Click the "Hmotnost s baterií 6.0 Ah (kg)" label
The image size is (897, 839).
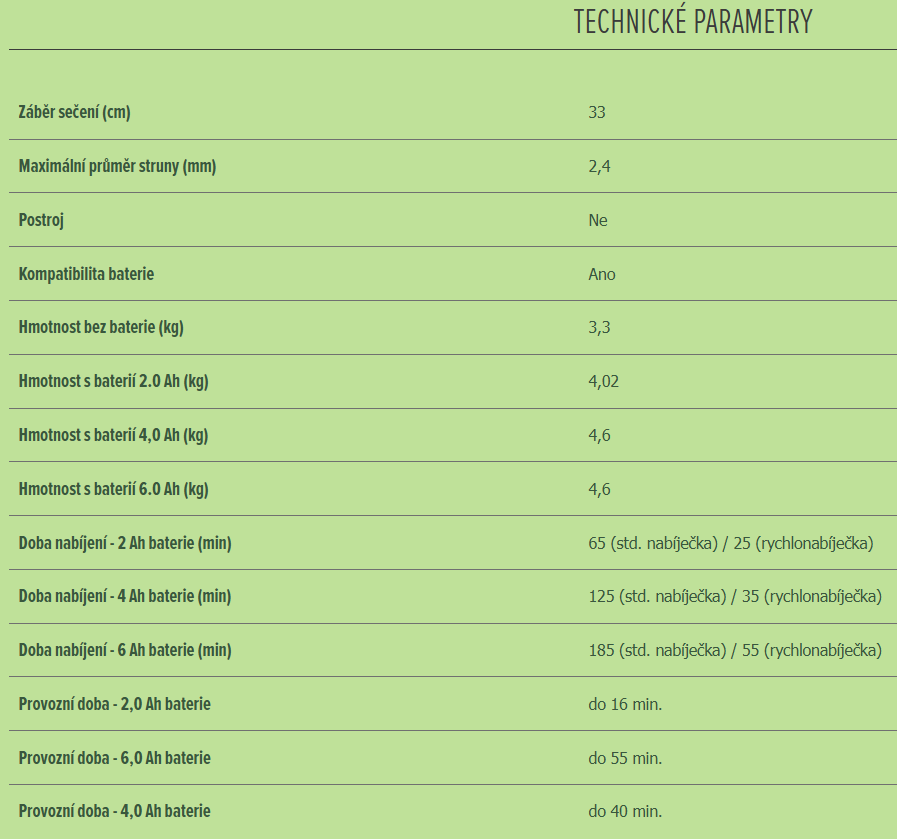(x=113, y=489)
